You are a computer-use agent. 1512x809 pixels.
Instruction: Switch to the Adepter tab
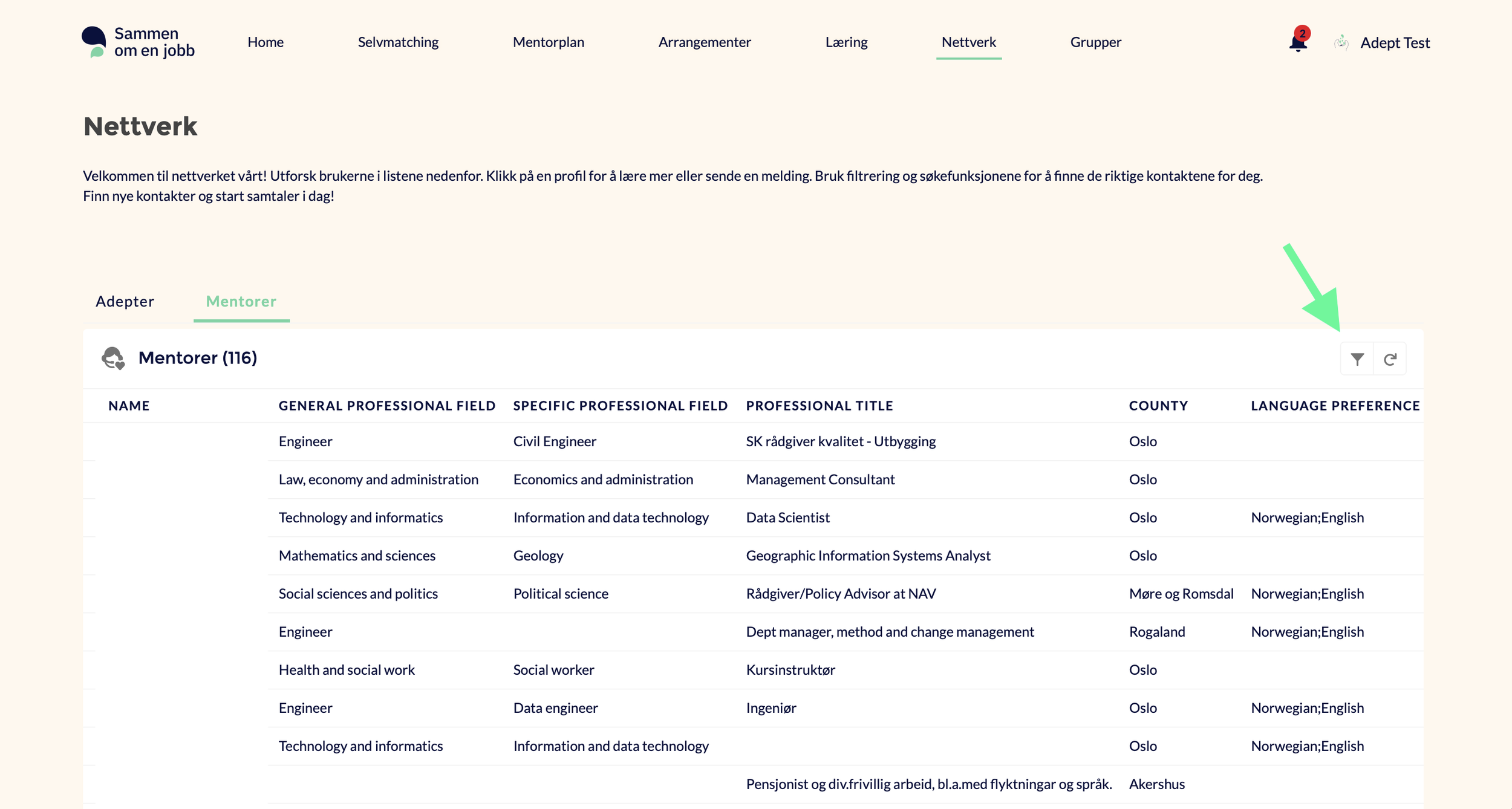point(125,301)
